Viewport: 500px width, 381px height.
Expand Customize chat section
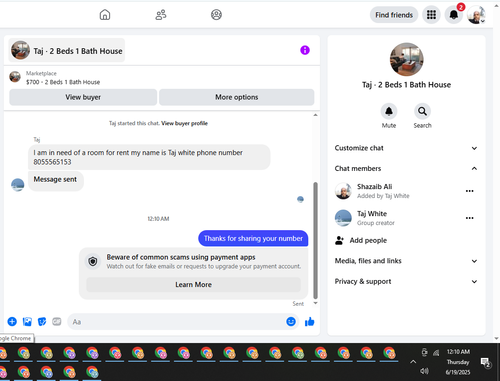click(x=406, y=148)
